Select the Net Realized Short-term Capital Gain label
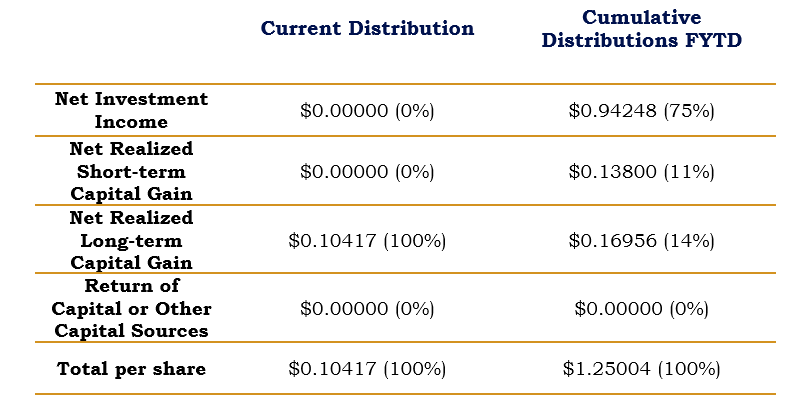 pos(131,171)
